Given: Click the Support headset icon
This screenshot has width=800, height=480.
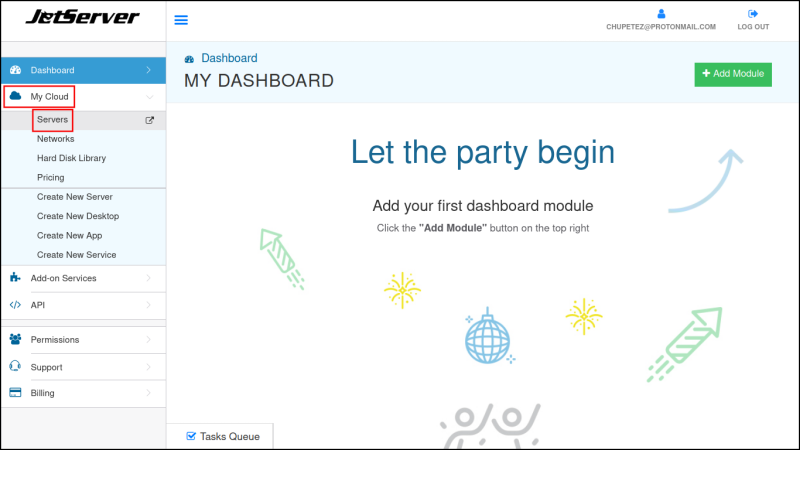Looking at the screenshot, I should (x=15, y=366).
